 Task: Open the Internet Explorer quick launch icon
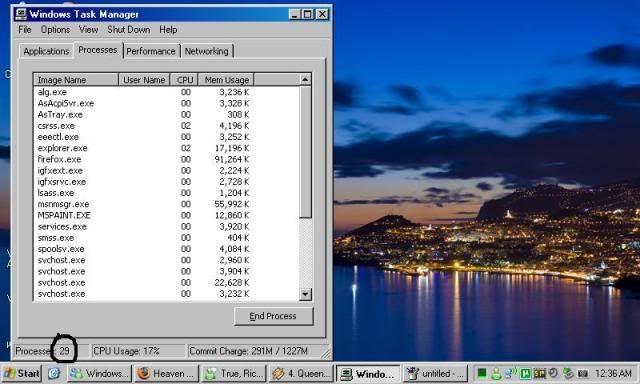54,373
